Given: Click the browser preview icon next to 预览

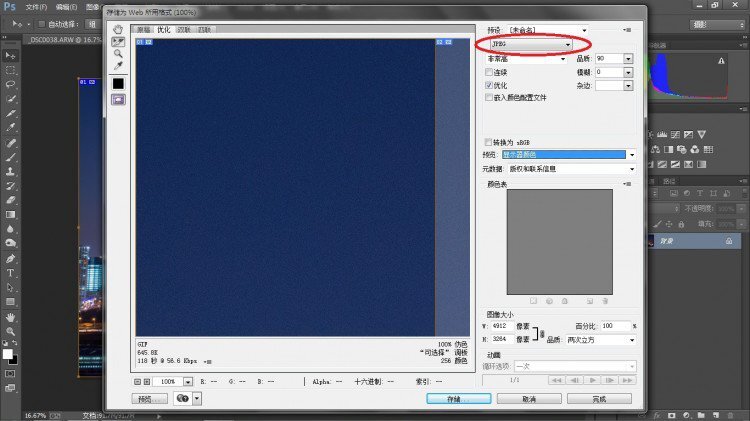Looking at the screenshot, I should 184,398.
